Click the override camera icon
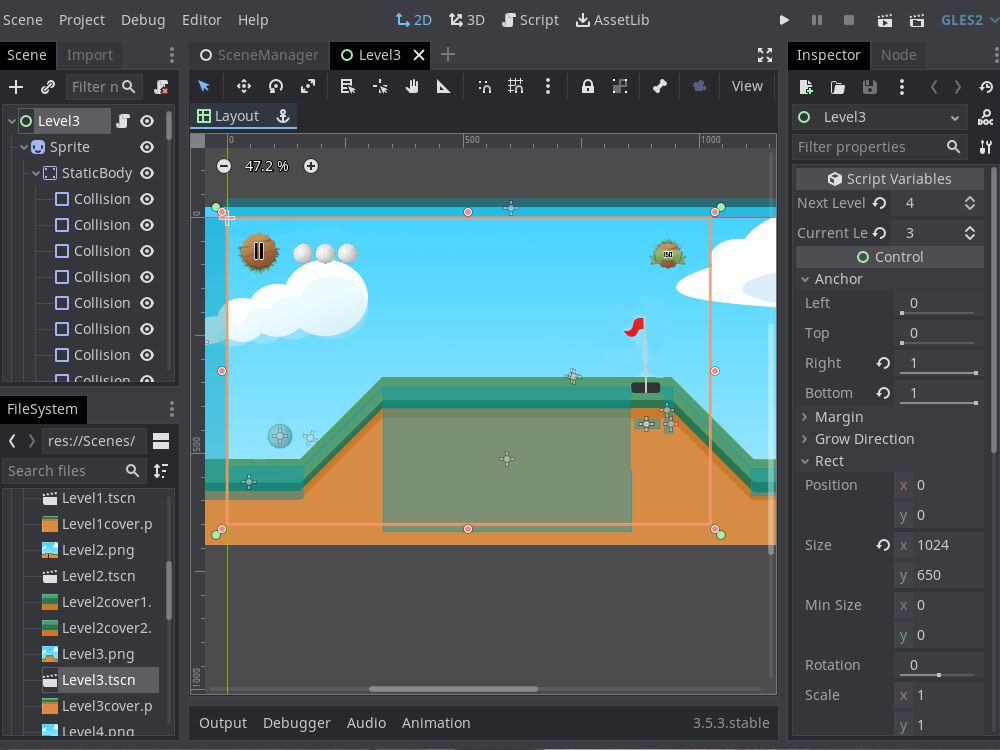Image resolution: width=1000 pixels, height=750 pixels. pos(700,86)
